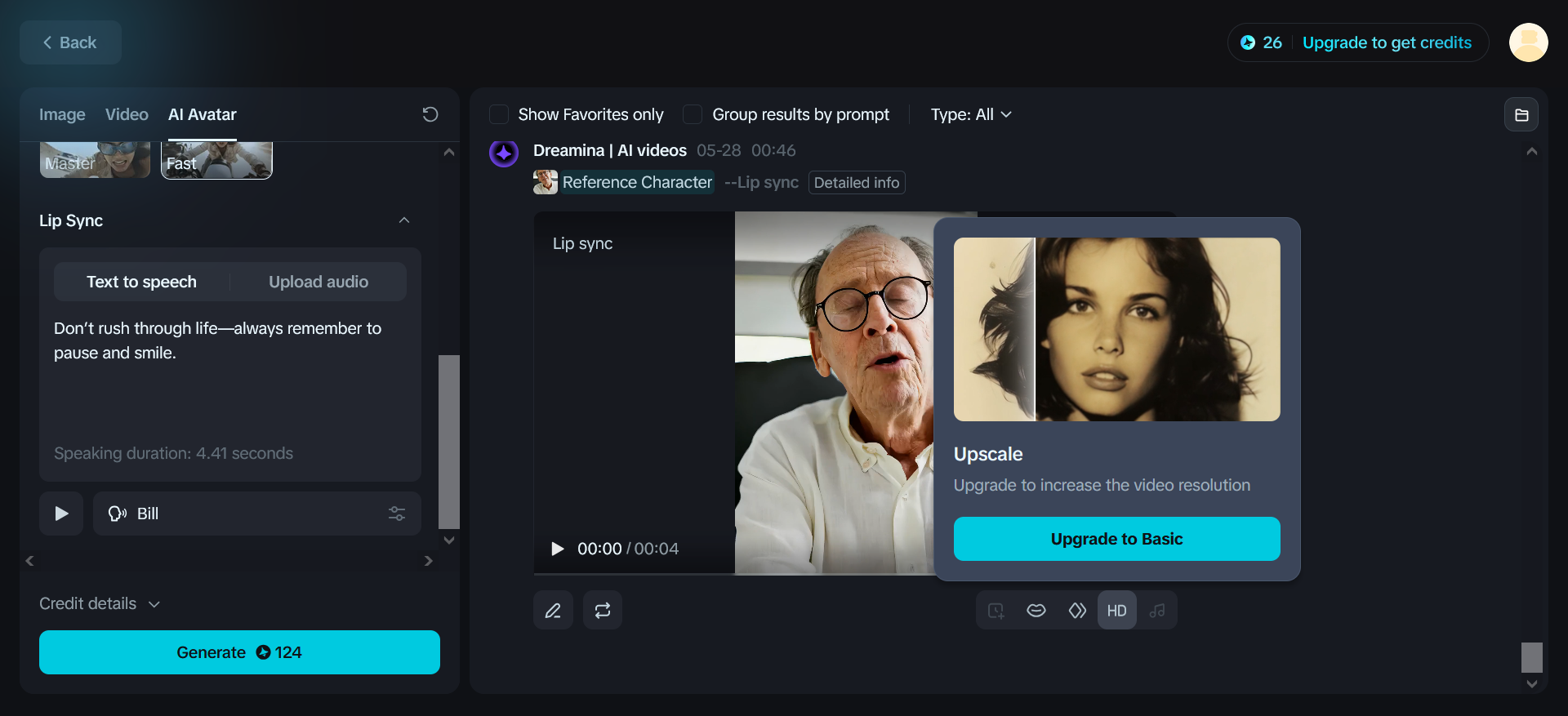Click the speaker voice icon next to Bill
1568x716 pixels.
[x=118, y=514]
